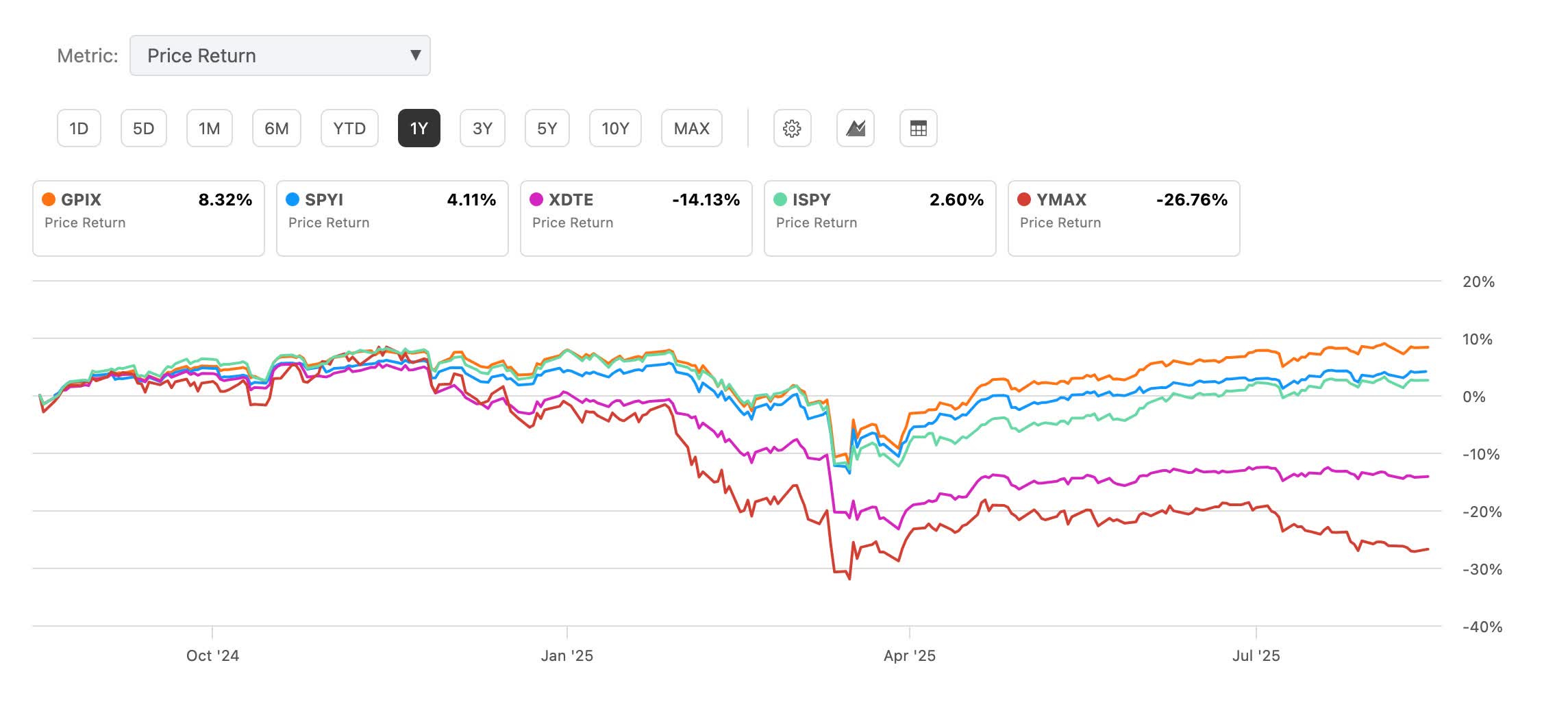The width and height of the screenshot is (1568, 702).
Task: Click the ISPY 2.60% return value
Action: pos(956,200)
